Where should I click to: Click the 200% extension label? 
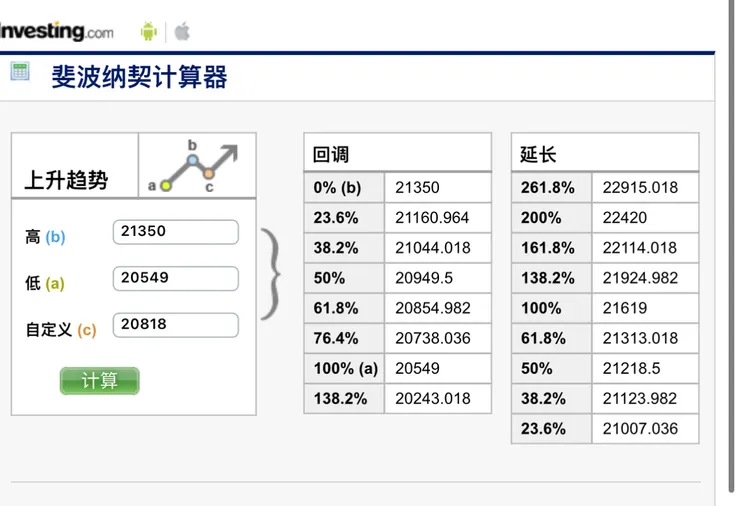coord(541,218)
